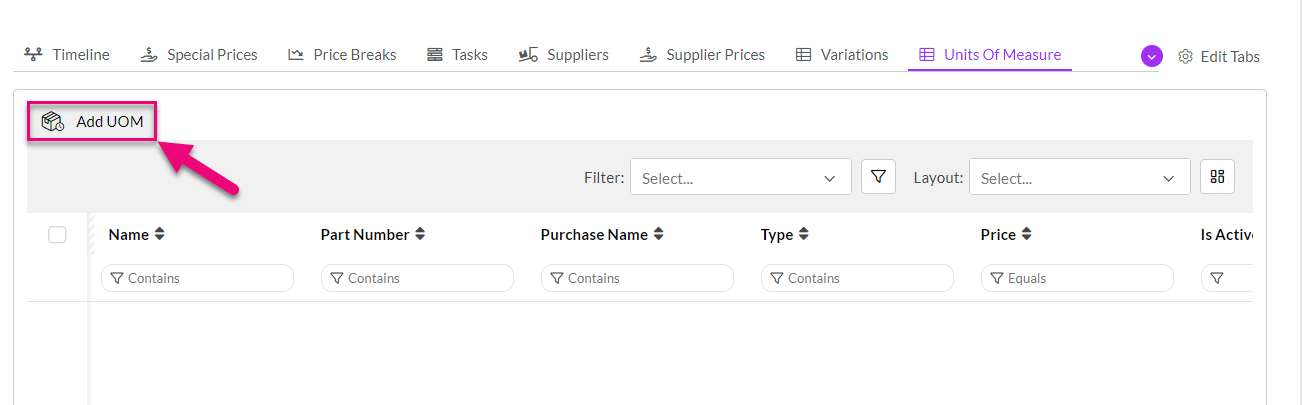Go to the Price Breaks tab
Viewport: 1302px width, 405px height.
[342, 55]
